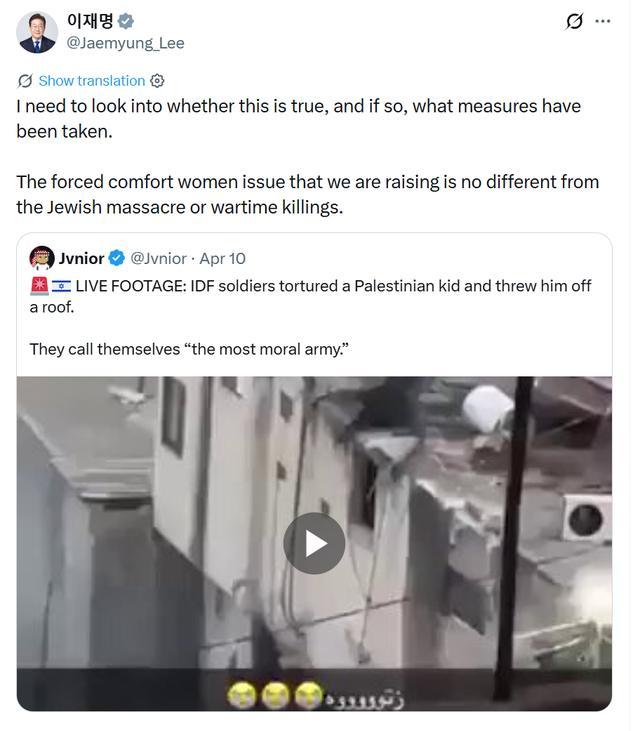Image resolution: width=640 pixels, height=731 pixels.
Task: Click the @Jvnior handle in quote
Action: click(158, 258)
